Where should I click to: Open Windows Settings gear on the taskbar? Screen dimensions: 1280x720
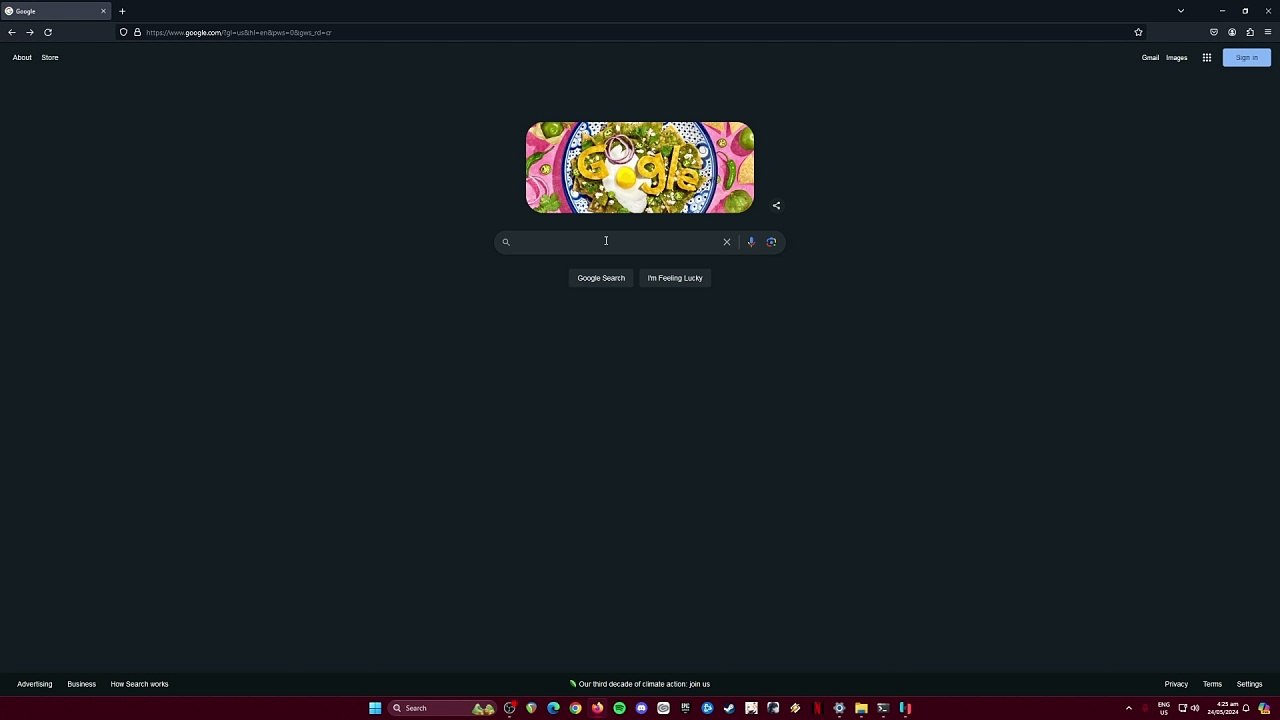click(x=839, y=708)
